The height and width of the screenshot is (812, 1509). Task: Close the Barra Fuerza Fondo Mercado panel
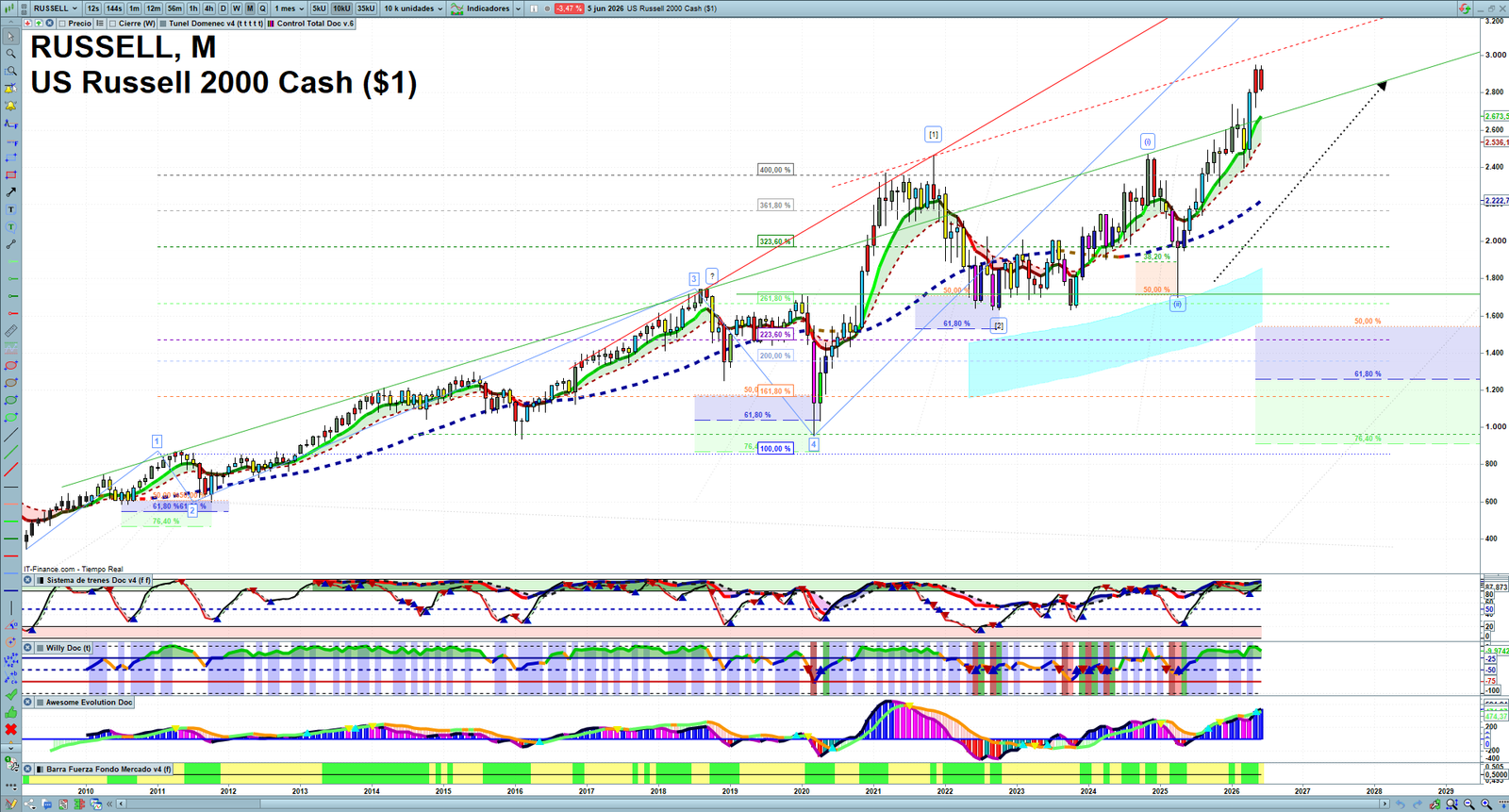coord(28,769)
